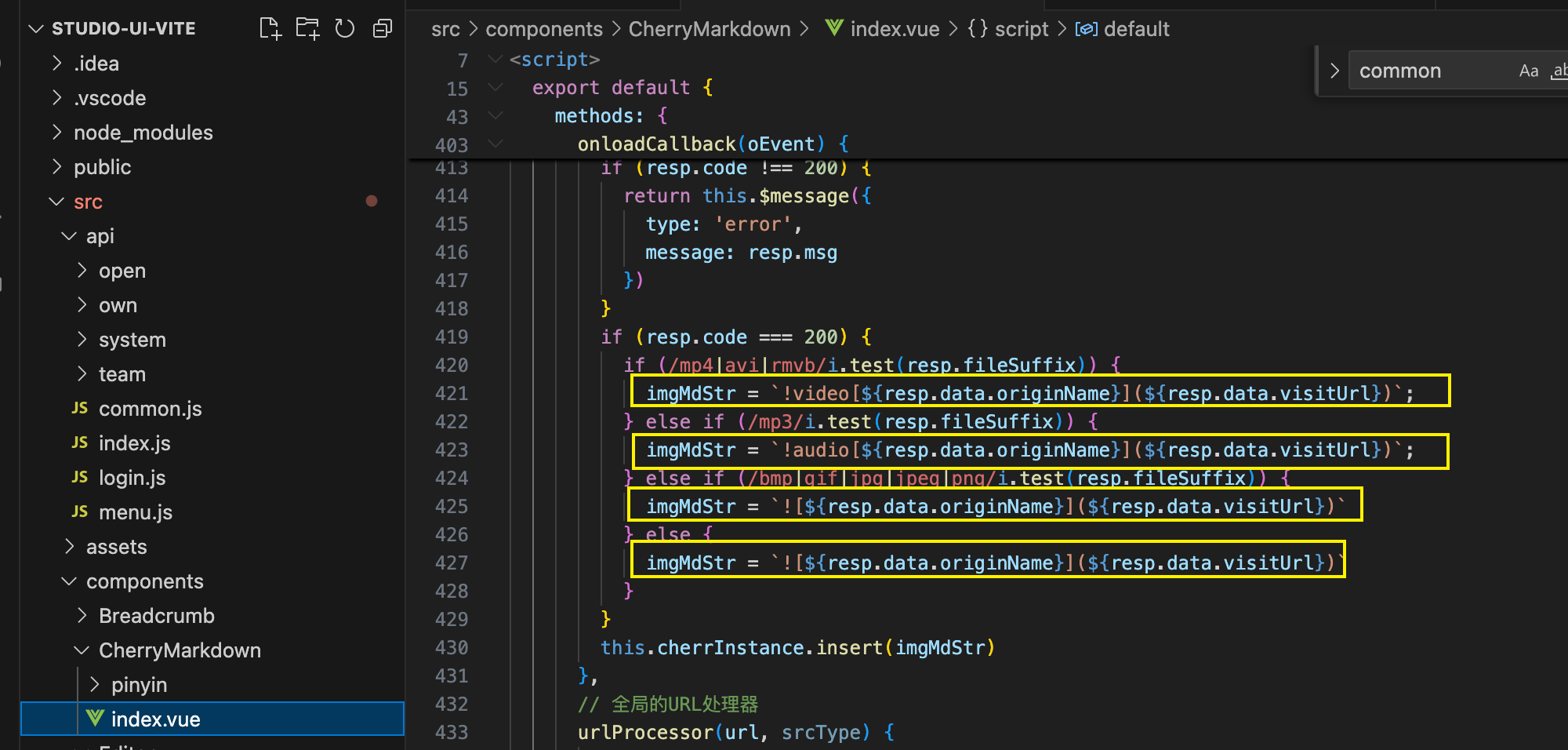This screenshot has height=750, width=1568.
Task: Expand the open folder under api
Action: point(82,271)
